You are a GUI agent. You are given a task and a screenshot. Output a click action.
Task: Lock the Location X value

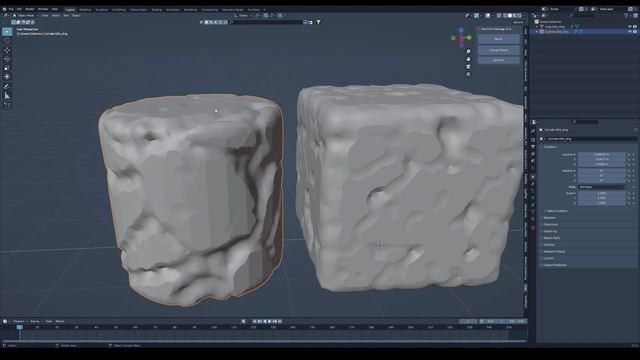coord(629,155)
